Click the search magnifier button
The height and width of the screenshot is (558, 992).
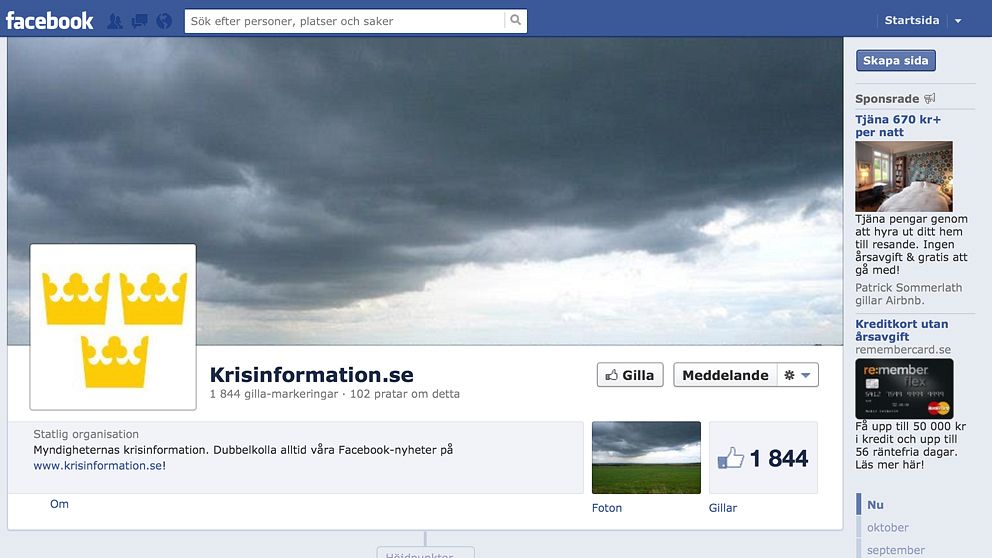(516, 20)
